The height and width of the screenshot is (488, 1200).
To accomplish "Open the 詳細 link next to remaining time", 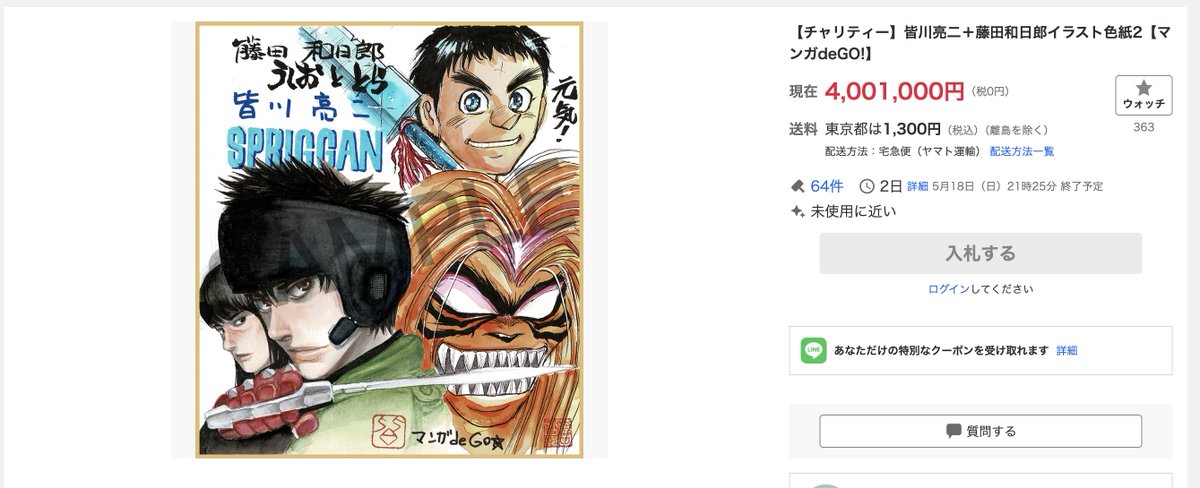I will (917, 187).
